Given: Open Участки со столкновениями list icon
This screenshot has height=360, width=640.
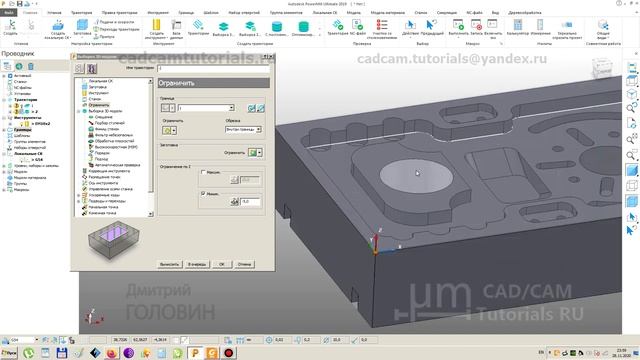Looking at the screenshot, I should (x=382, y=25).
